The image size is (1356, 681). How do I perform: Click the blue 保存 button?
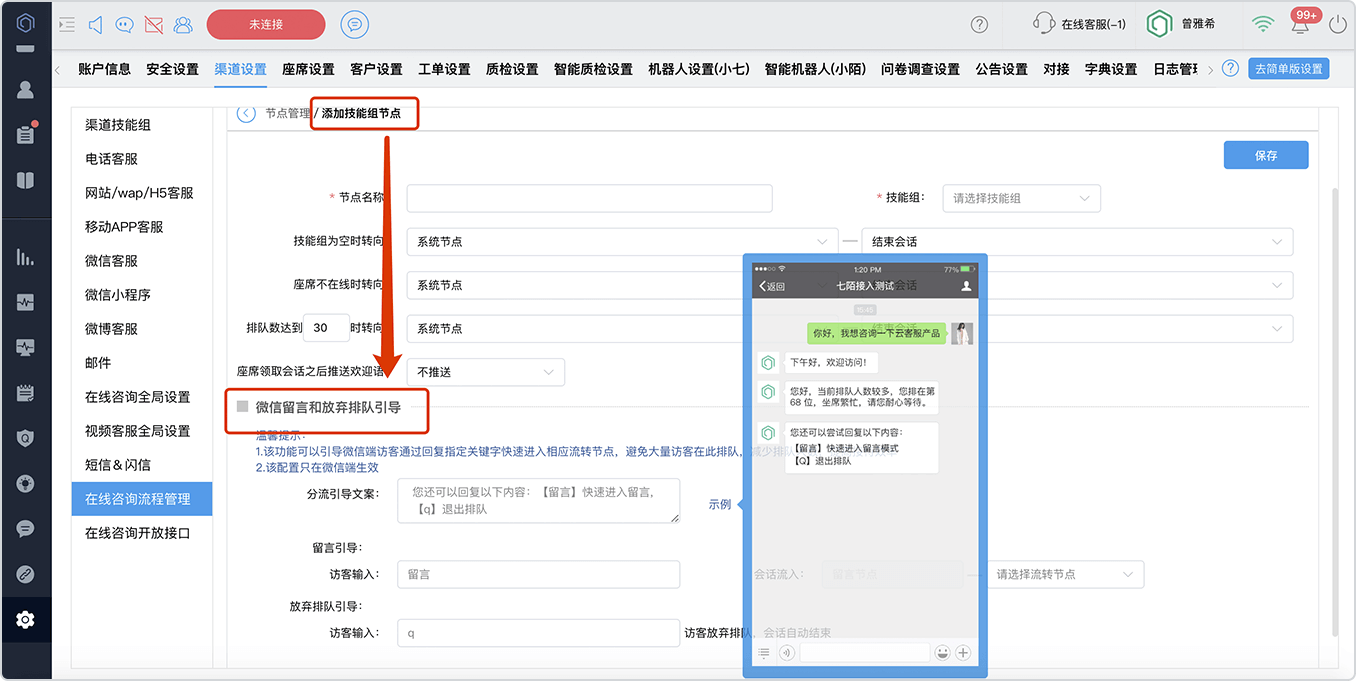click(1266, 155)
